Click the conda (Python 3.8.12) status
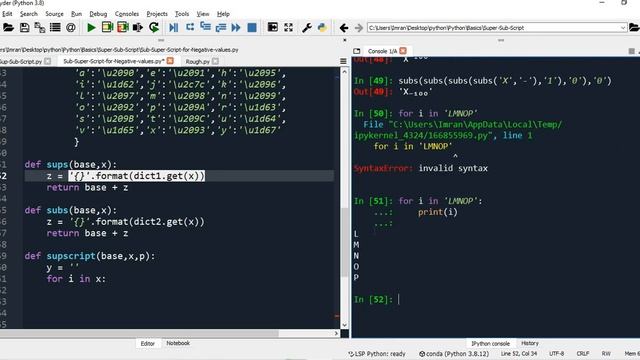The height and width of the screenshot is (360, 640). tap(453, 354)
